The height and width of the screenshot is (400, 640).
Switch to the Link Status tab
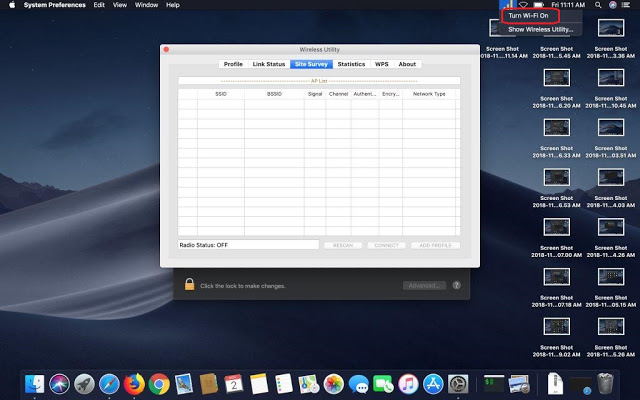click(268, 64)
